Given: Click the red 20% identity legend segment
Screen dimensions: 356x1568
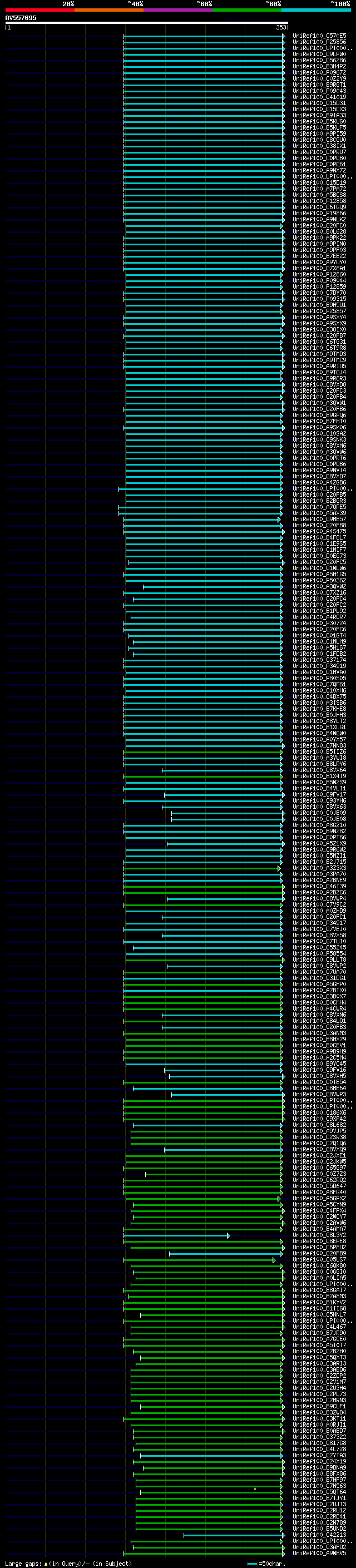Looking at the screenshot, I should pos(39,10).
